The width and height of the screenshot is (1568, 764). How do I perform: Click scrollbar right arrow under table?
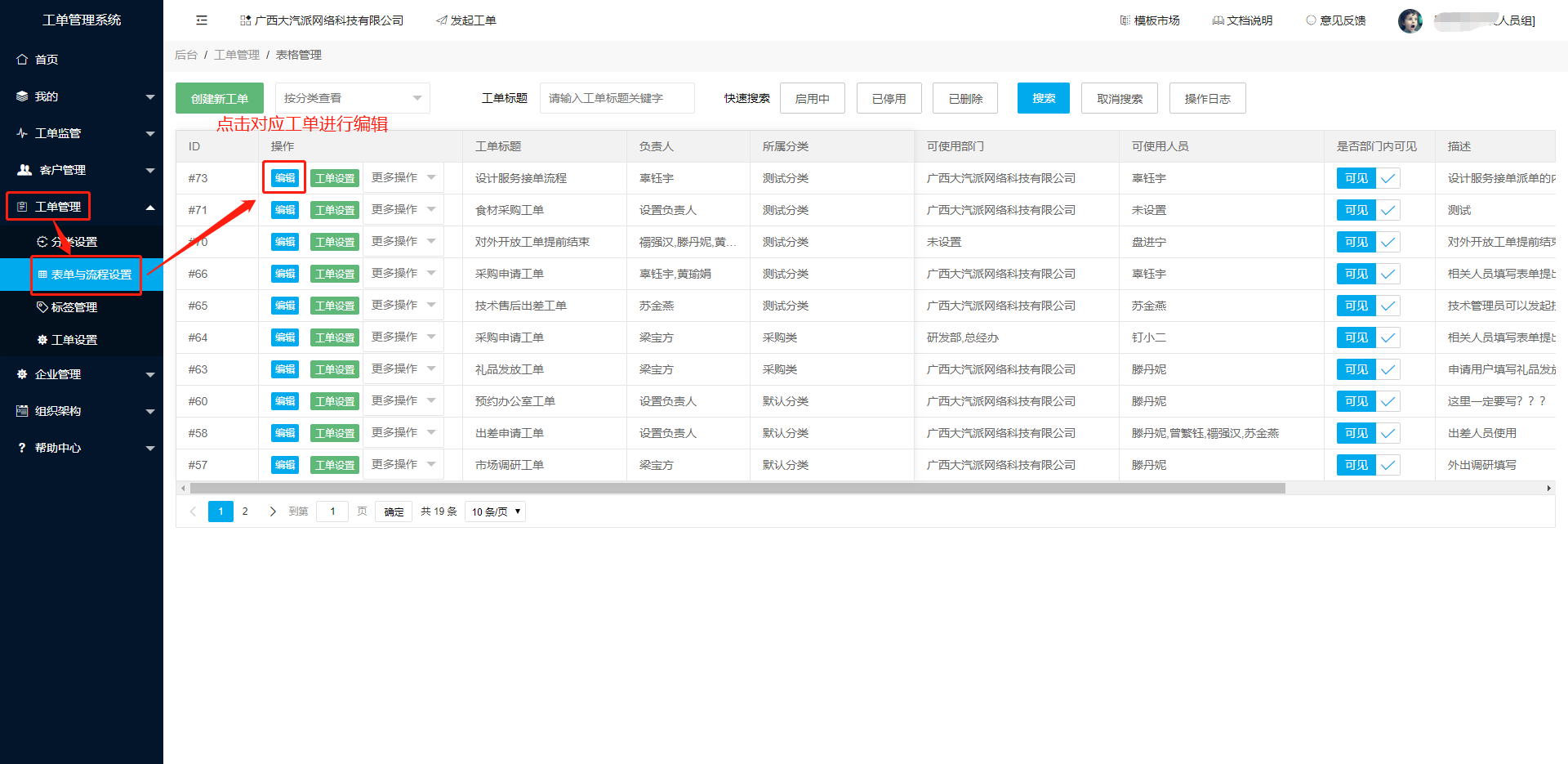click(1549, 488)
